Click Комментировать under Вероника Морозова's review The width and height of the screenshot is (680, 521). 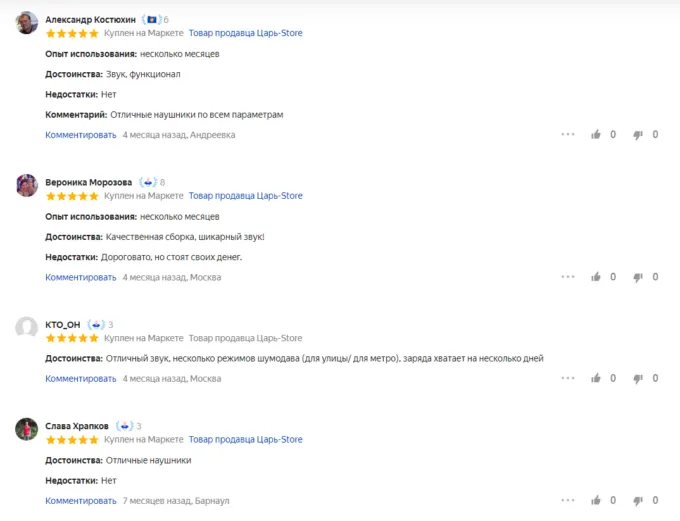click(x=81, y=277)
